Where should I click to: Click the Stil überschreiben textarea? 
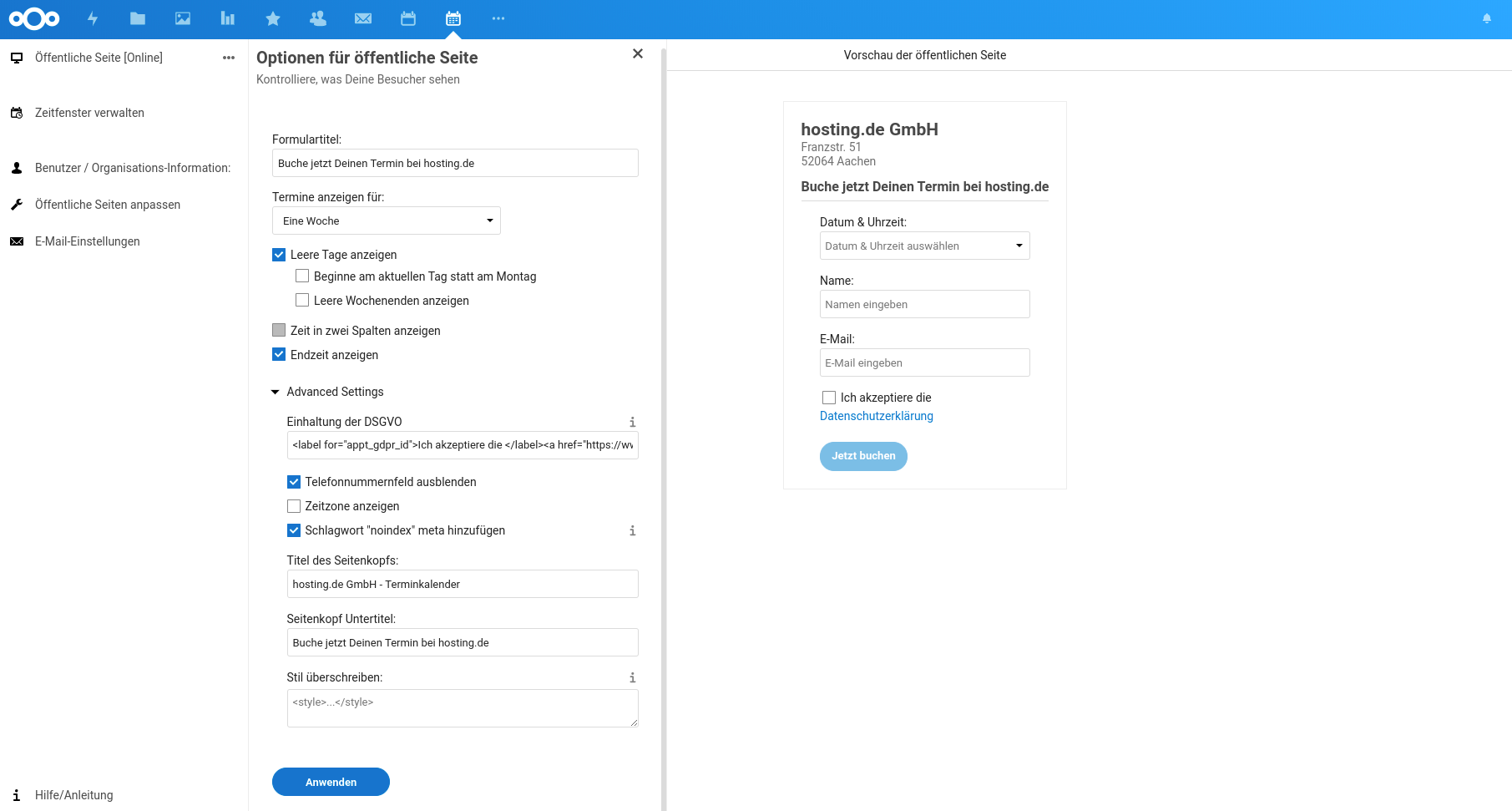click(x=463, y=708)
